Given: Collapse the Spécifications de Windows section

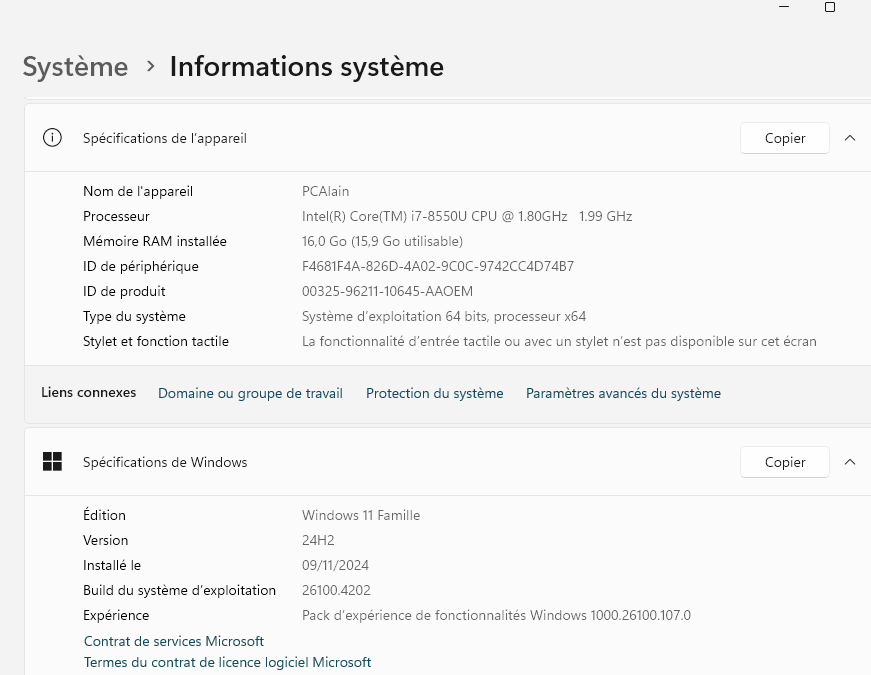Looking at the screenshot, I should coord(850,462).
